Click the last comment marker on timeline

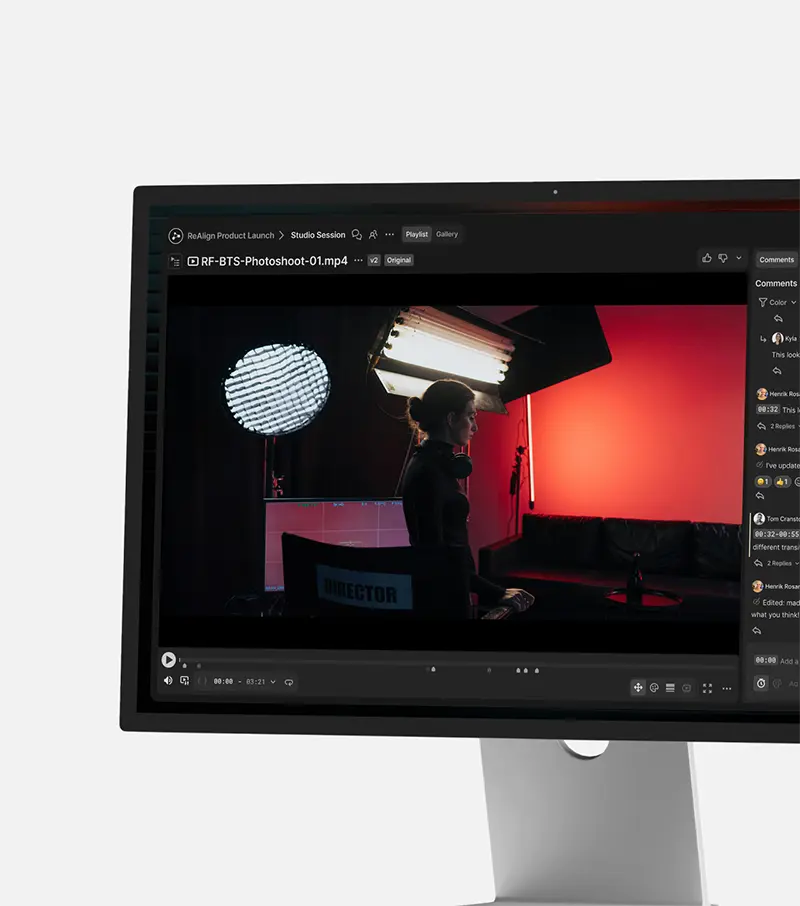click(537, 671)
